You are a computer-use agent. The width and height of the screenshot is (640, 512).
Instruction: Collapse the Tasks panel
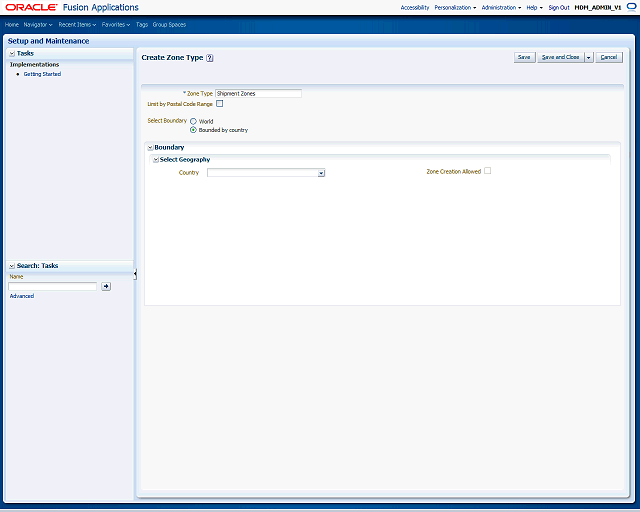point(12,53)
